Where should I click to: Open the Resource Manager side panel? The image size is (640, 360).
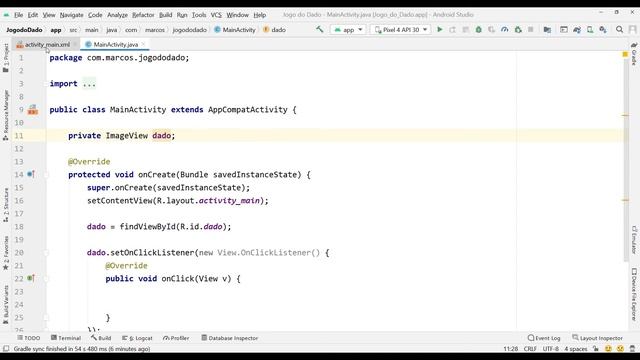click(6, 115)
